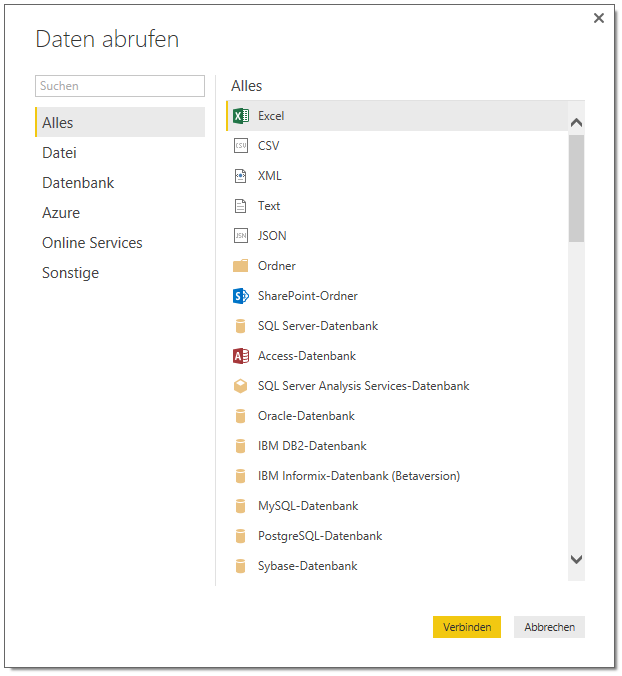Select the MySQL-Datenbank label
622x676 pixels.
click(308, 506)
